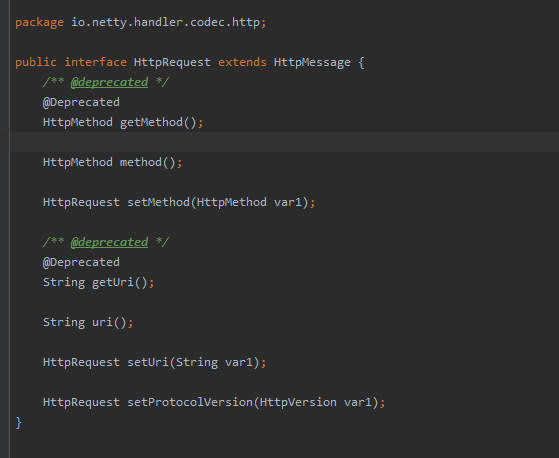Click var1 parameter in setMethod
559x458 pixels.
click(x=288, y=202)
